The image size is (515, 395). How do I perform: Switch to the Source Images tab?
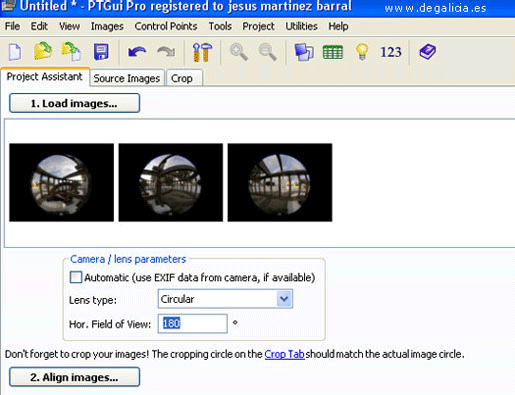pyautogui.click(x=127, y=78)
